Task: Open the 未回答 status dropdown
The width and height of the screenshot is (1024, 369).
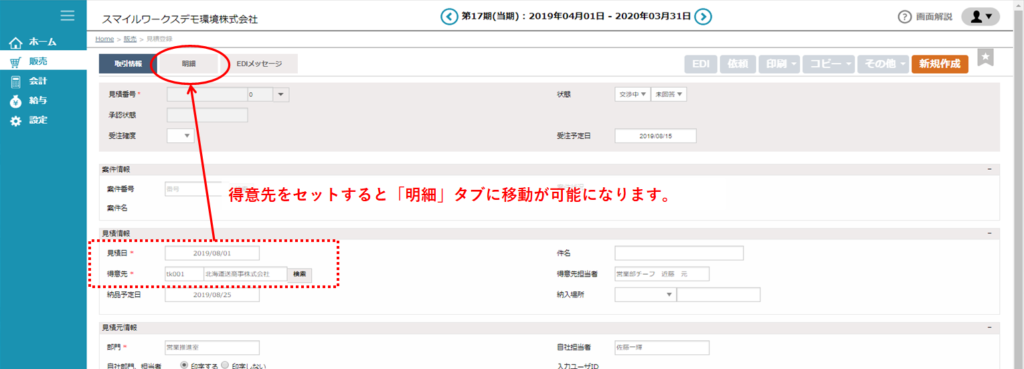Action: click(x=669, y=95)
